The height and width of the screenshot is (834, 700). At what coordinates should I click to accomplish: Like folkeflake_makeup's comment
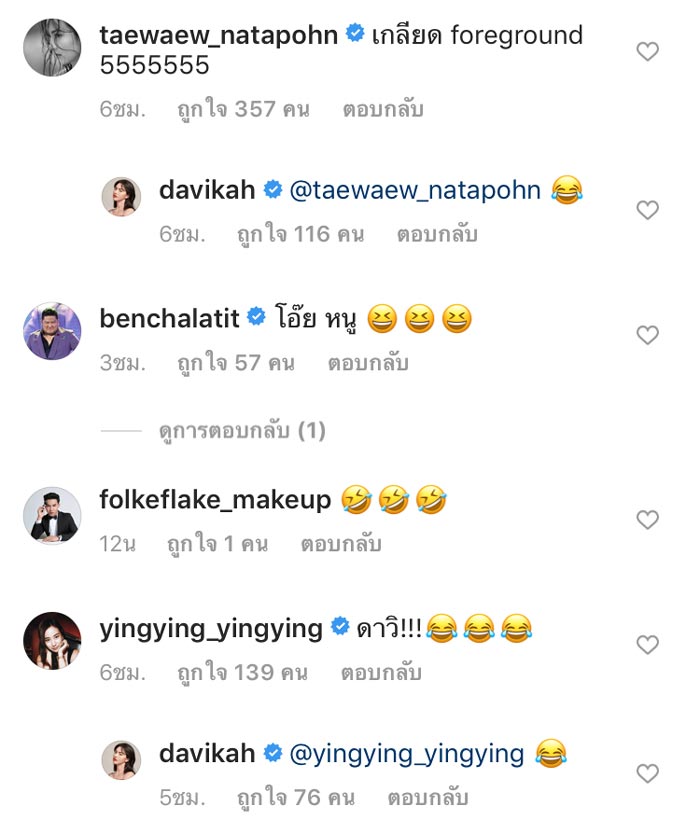point(648,520)
